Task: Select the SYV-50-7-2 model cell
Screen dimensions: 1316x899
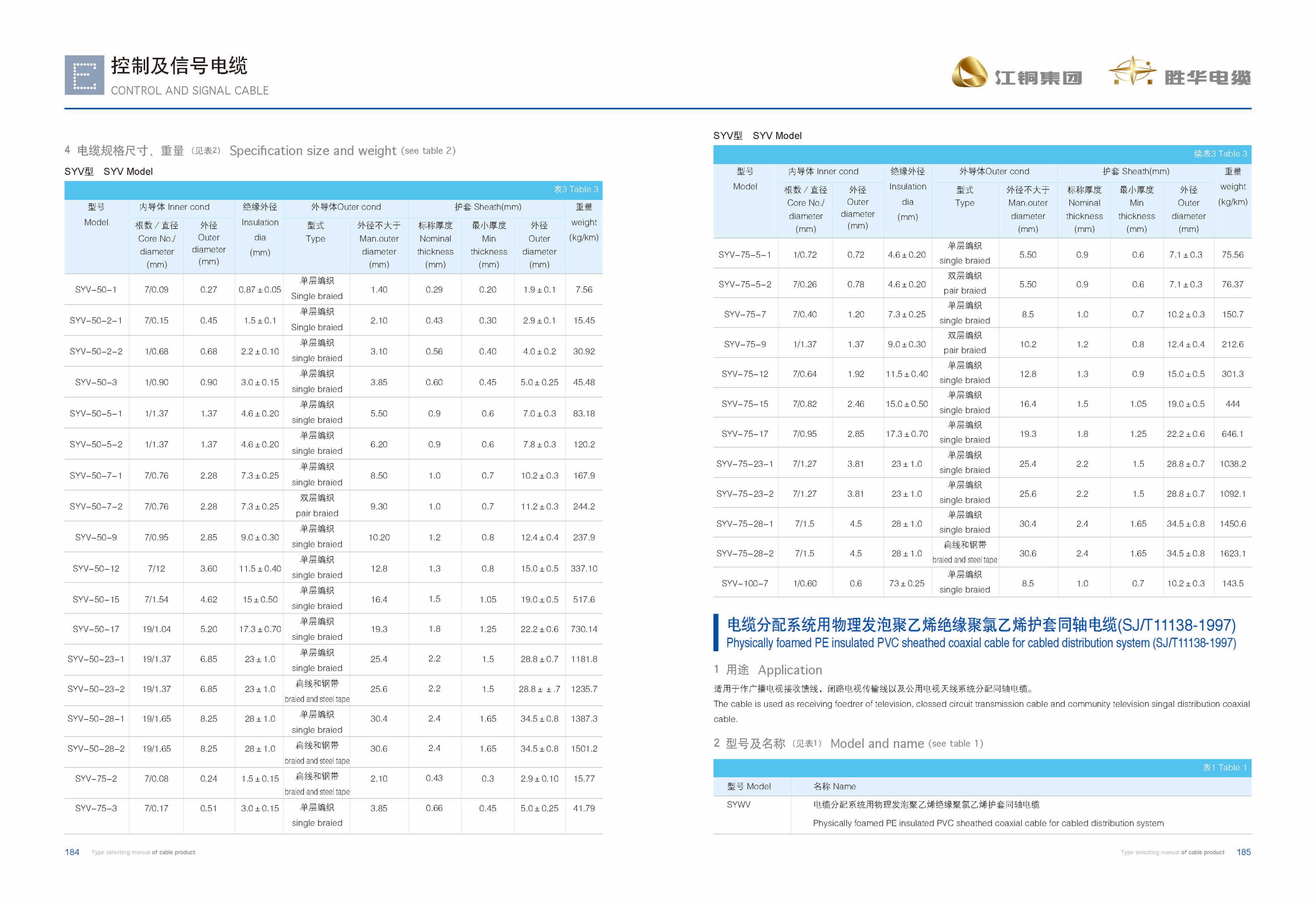Action: tap(96, 506)
